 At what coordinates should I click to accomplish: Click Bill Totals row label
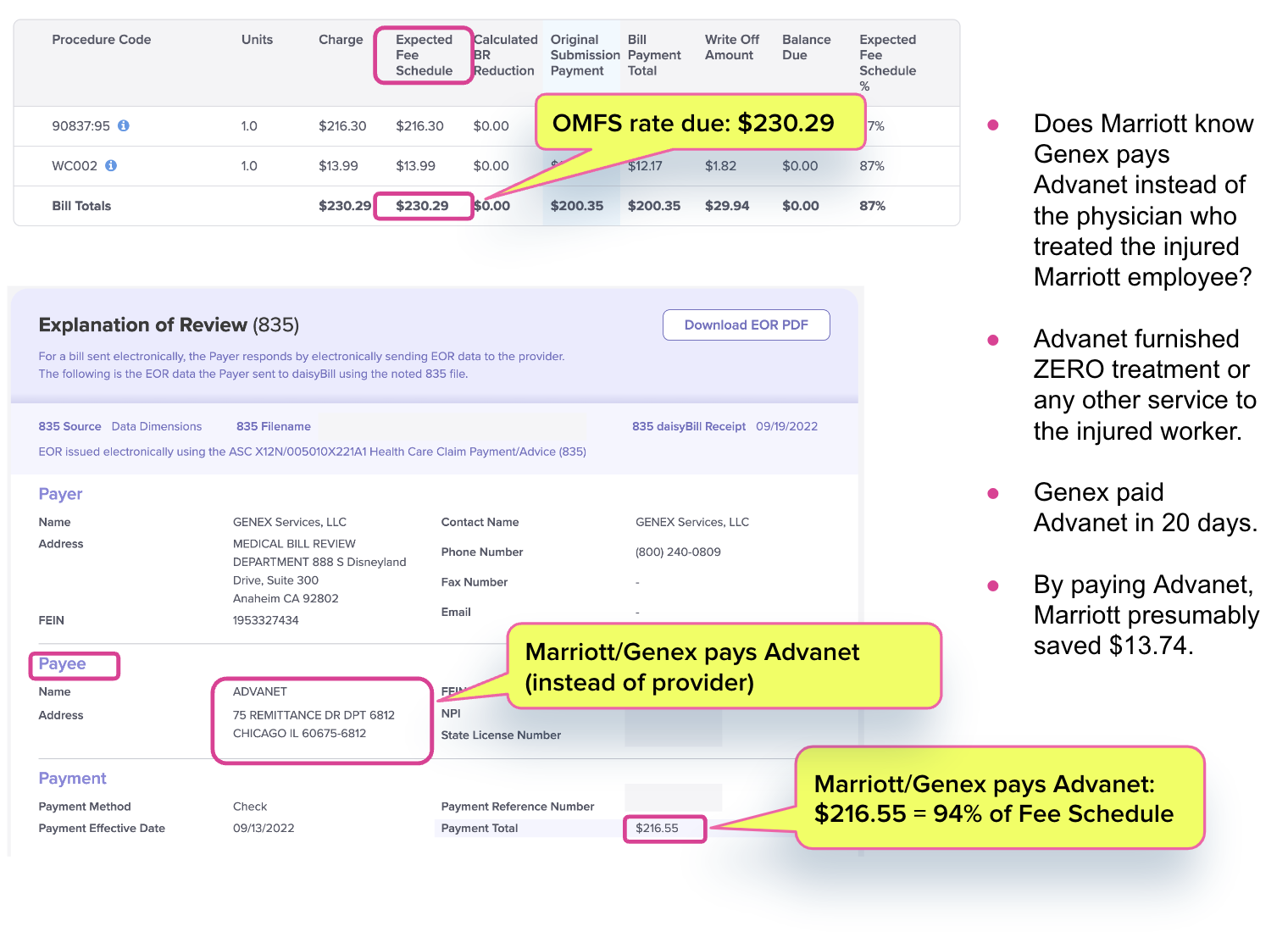pos(81,206)
